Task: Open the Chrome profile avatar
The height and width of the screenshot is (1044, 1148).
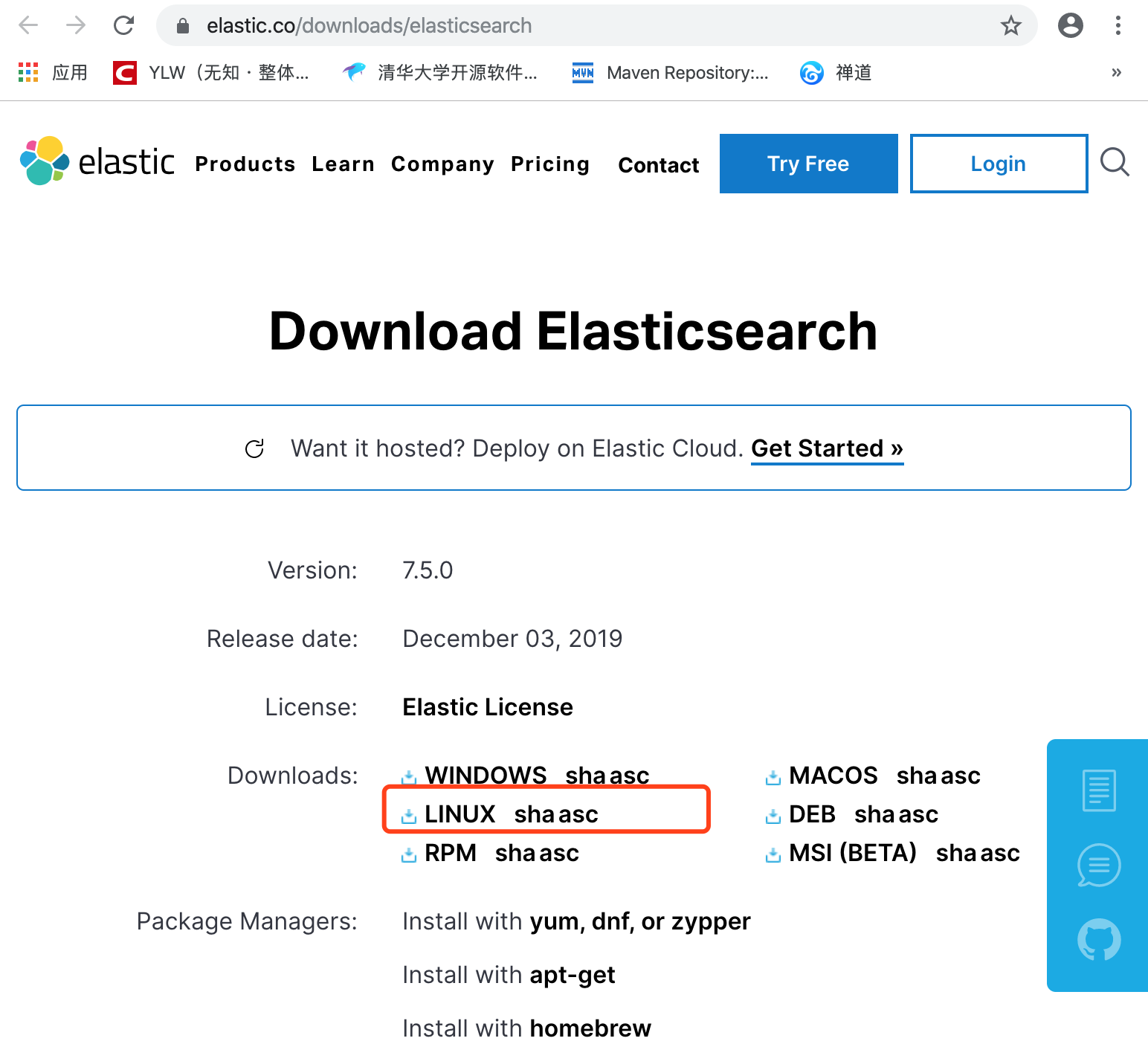Action: point(1070,25)
